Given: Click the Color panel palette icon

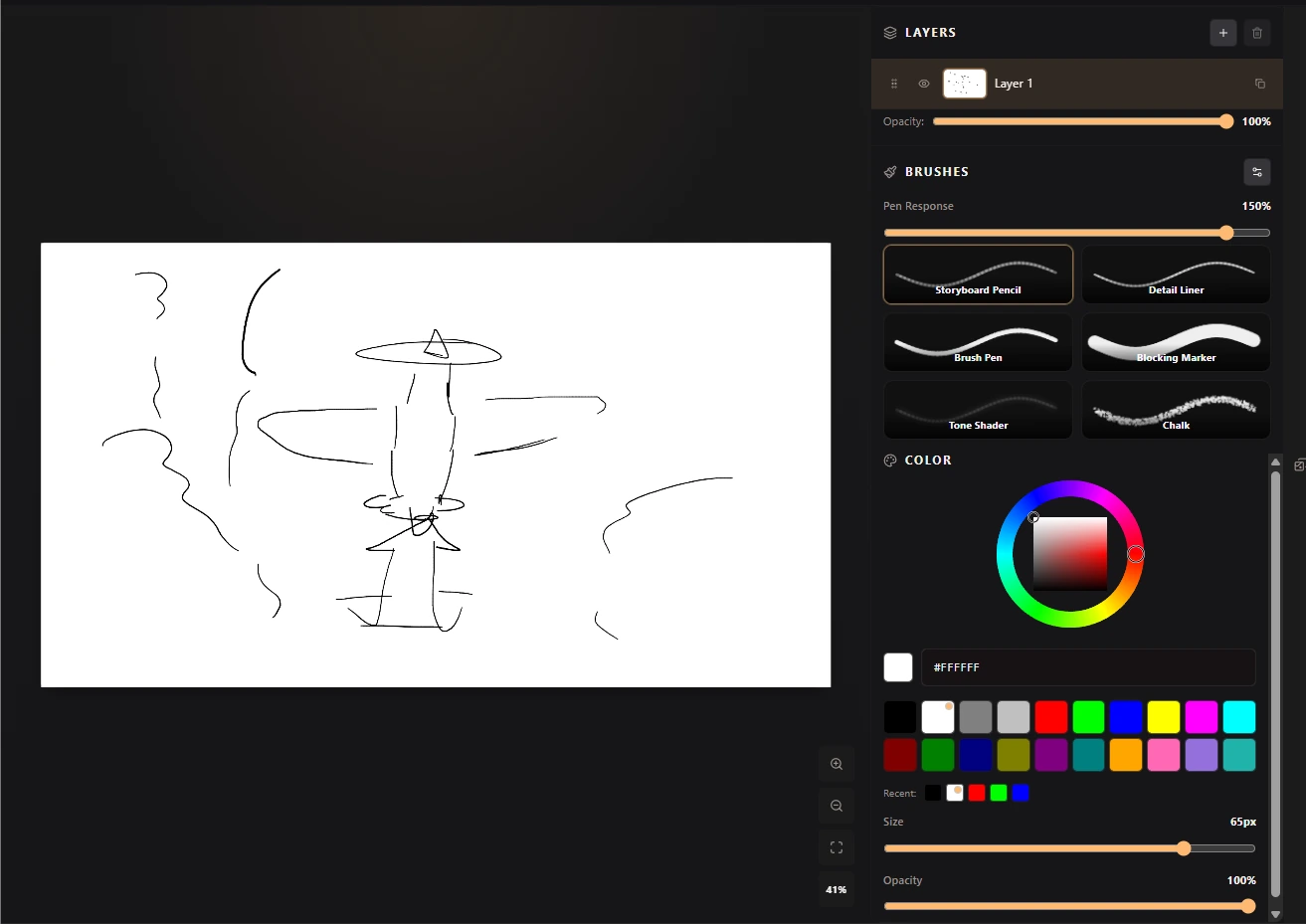Looking at the screenshot, I should click(x=888, y=460).
